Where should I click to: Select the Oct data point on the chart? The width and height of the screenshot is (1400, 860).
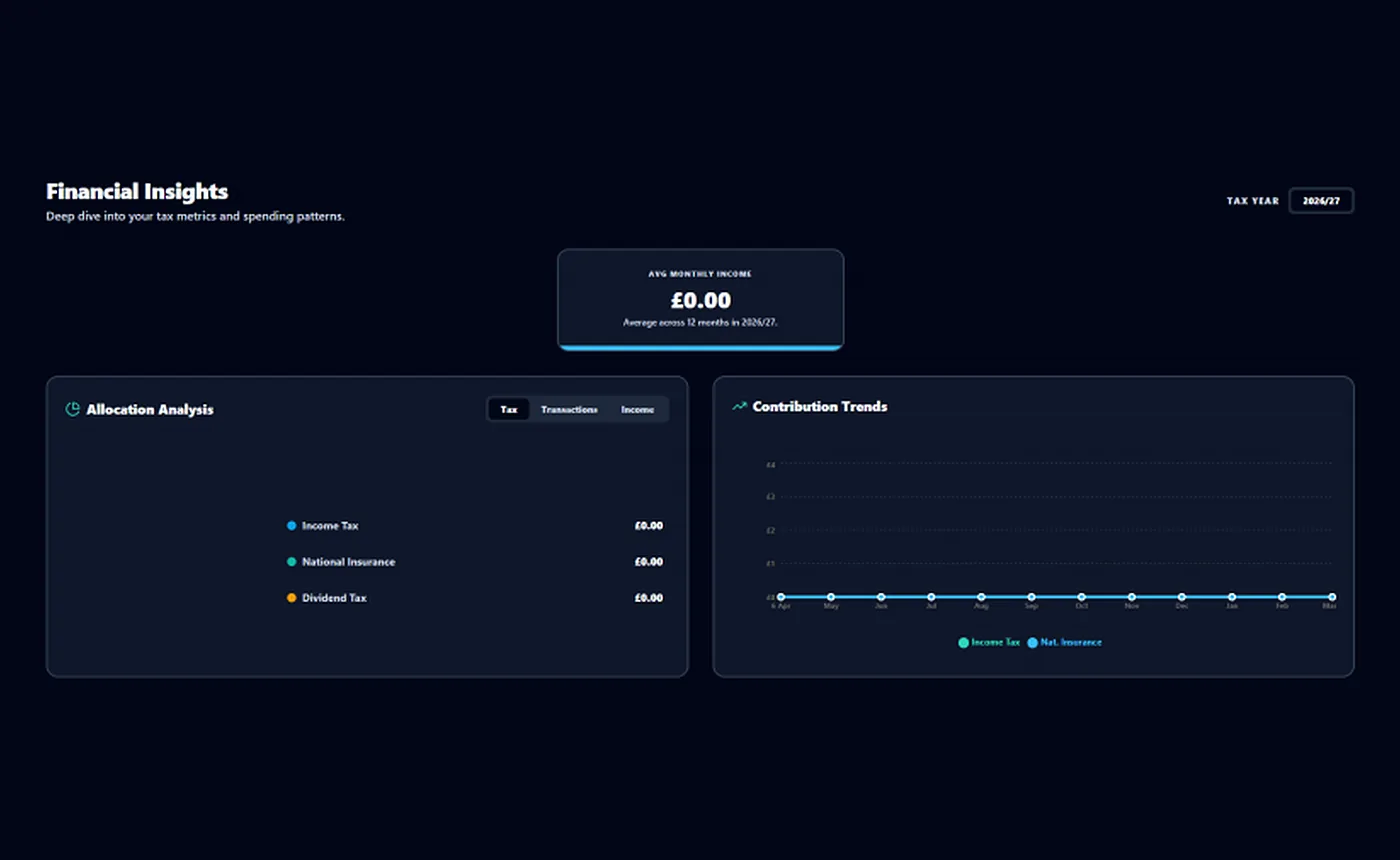(1081, 597)
